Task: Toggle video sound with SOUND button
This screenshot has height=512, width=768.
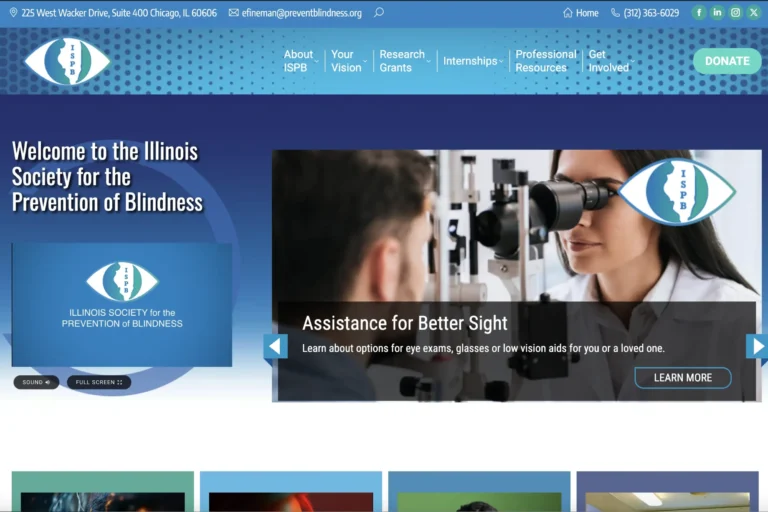Action: point(36,382)
